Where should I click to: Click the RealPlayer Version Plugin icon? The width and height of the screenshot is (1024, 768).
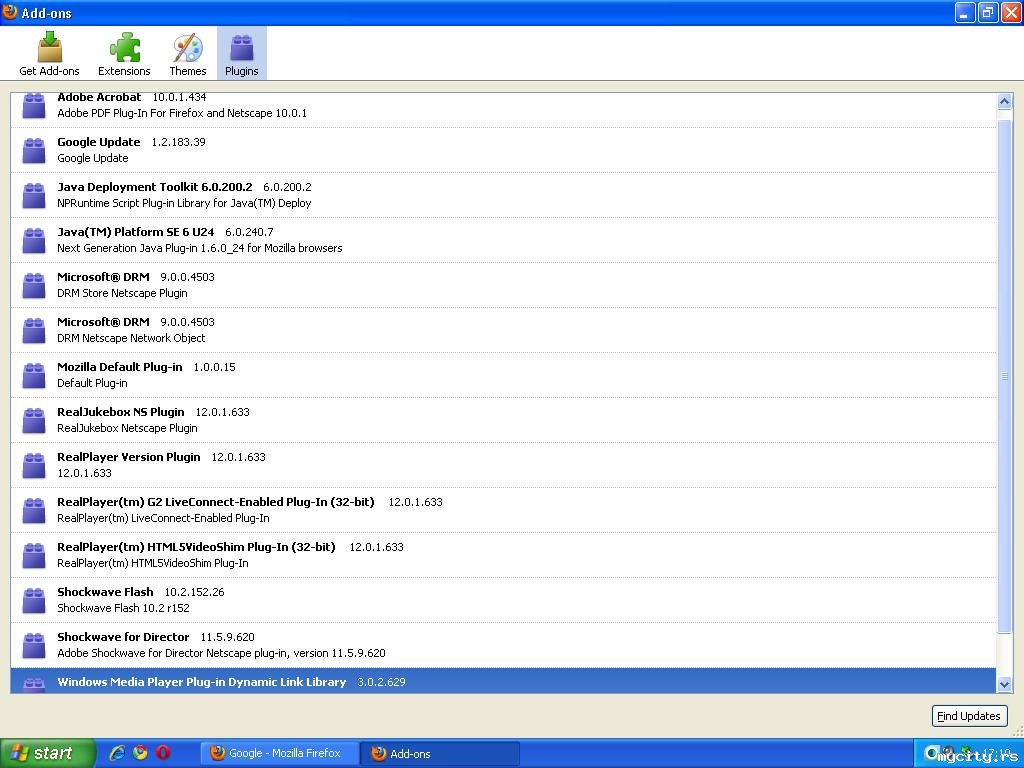pos(34,466)
